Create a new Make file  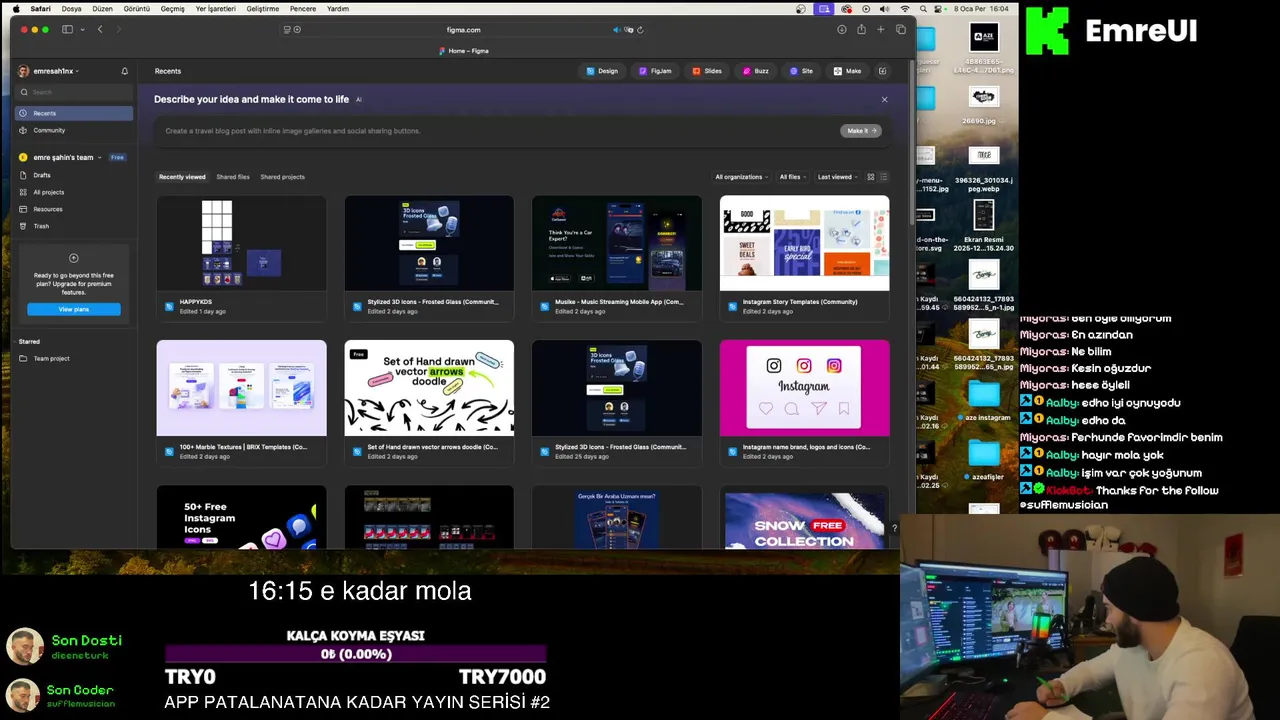click(x=847, y=71)
